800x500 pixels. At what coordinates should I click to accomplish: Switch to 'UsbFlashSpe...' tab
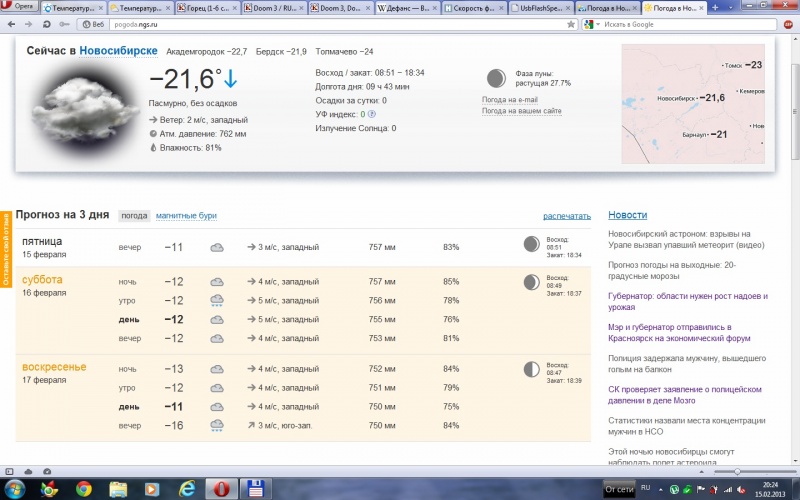(541, 8)
